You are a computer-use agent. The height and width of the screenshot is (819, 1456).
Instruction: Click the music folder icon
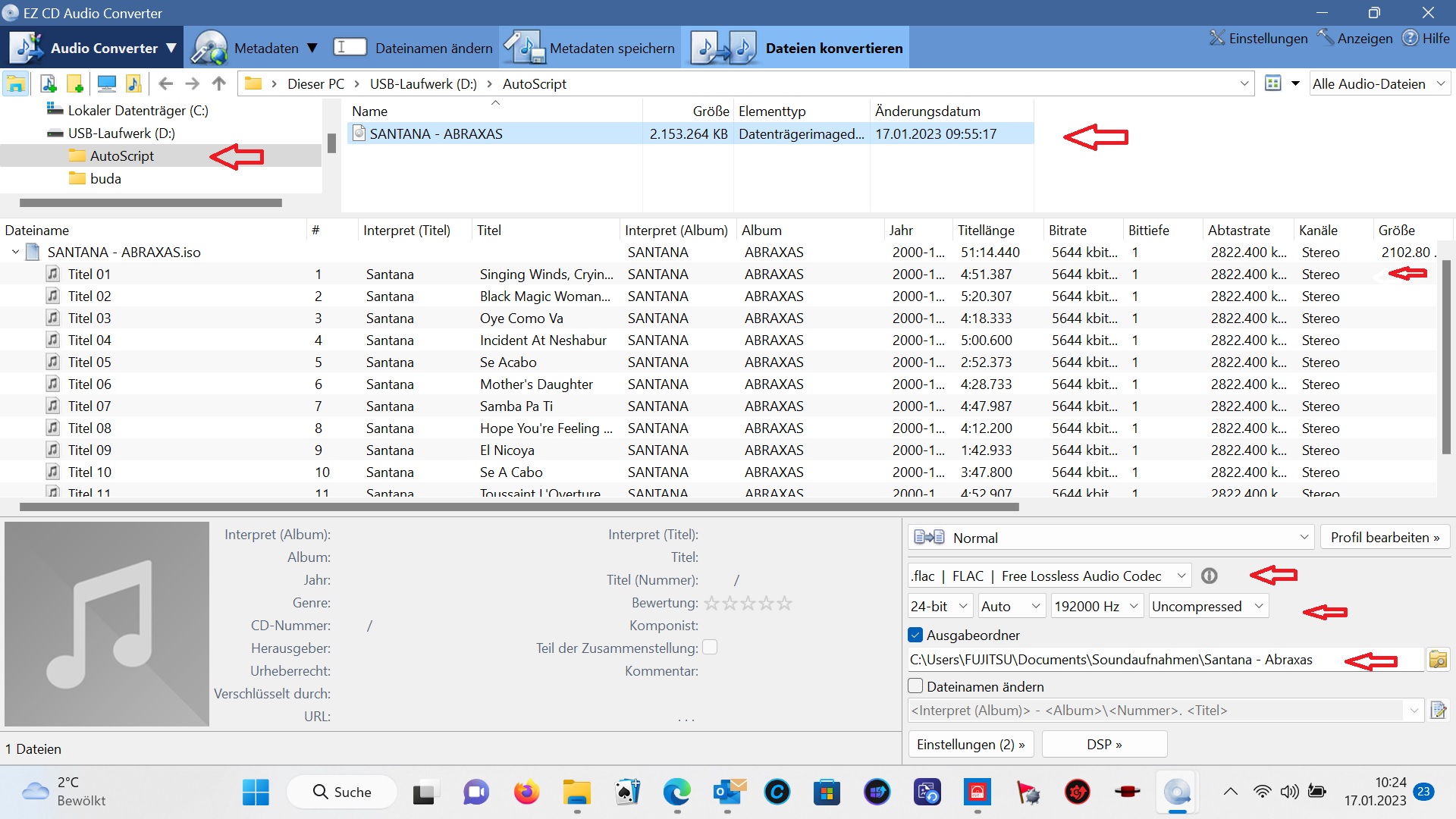(133, 83)
